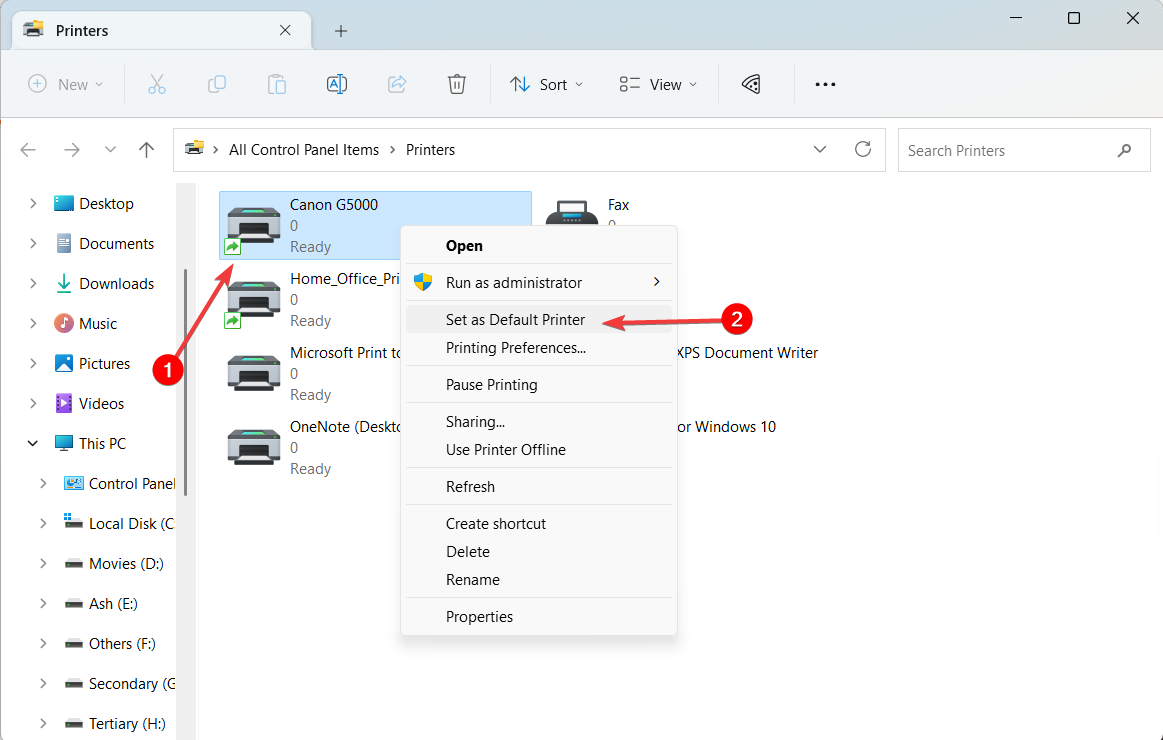Click the Copy icon in the toolbar
The image size is (1163, 740).
click(217, 84)
